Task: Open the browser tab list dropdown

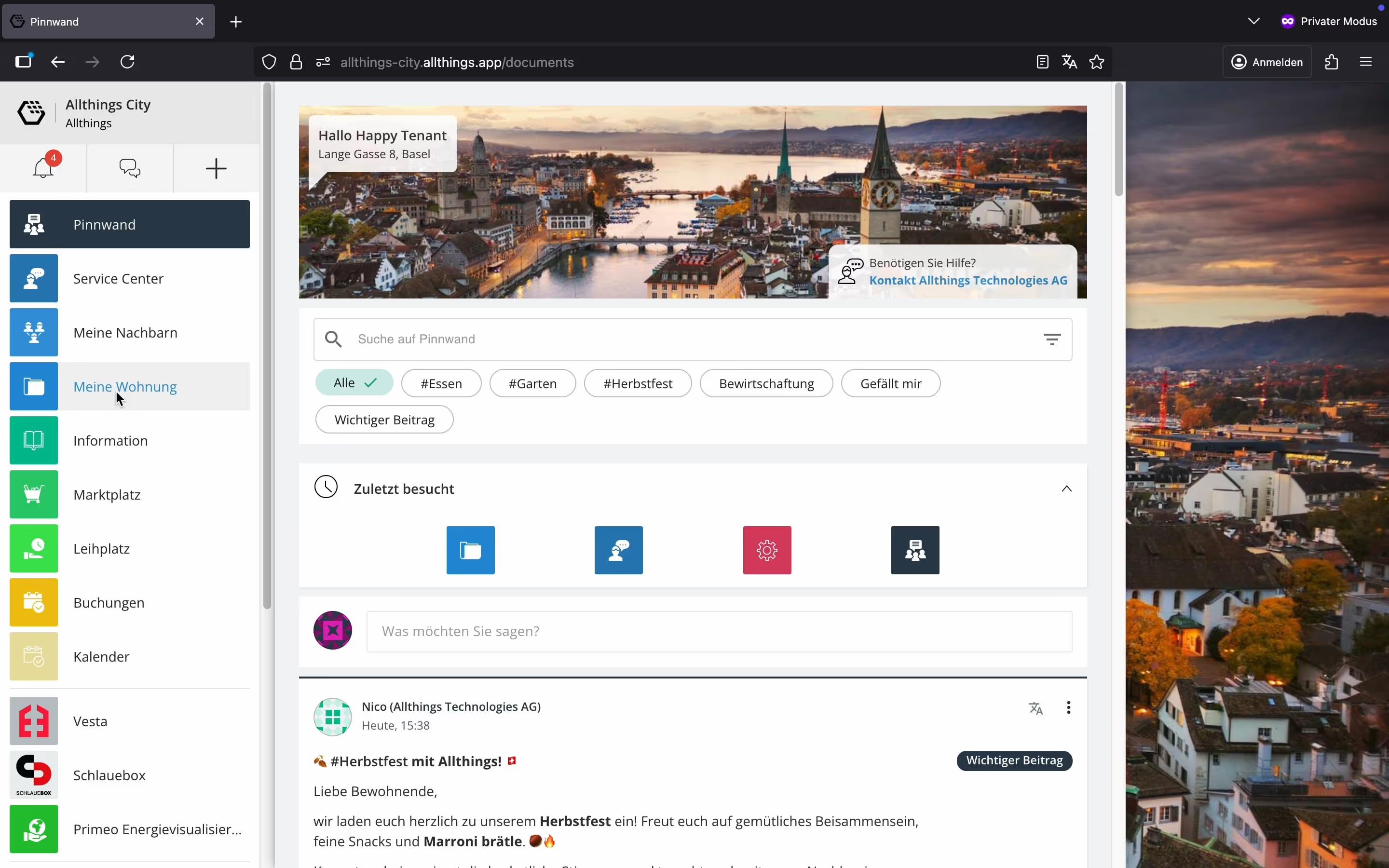Action: click(1253, 21)
